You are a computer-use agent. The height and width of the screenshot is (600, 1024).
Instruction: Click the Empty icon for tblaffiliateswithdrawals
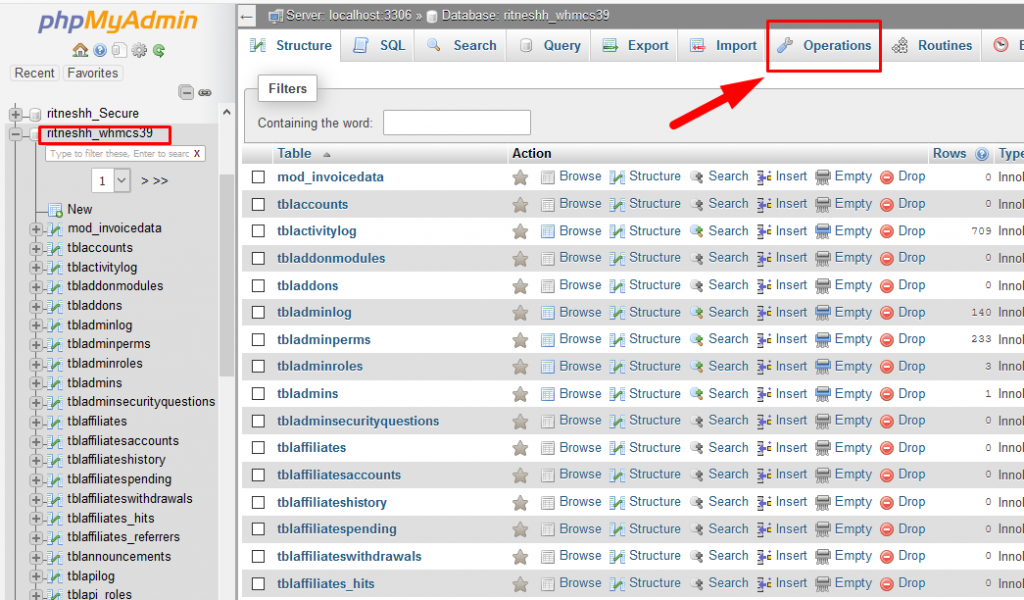823,556
